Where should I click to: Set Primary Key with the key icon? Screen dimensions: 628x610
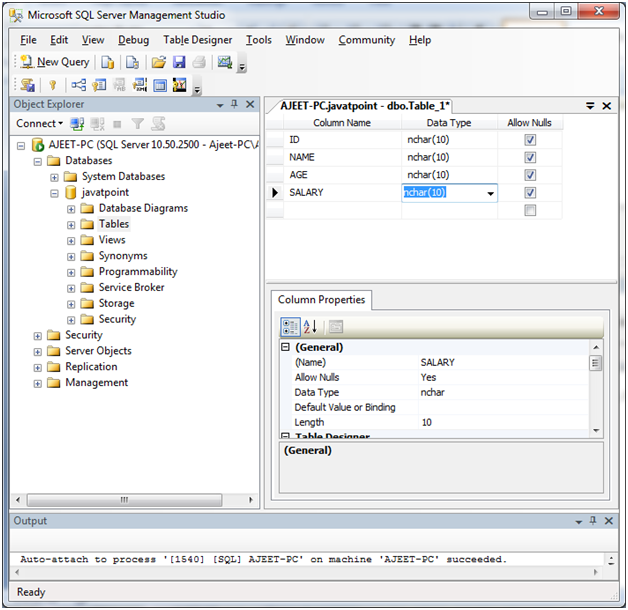52,85
